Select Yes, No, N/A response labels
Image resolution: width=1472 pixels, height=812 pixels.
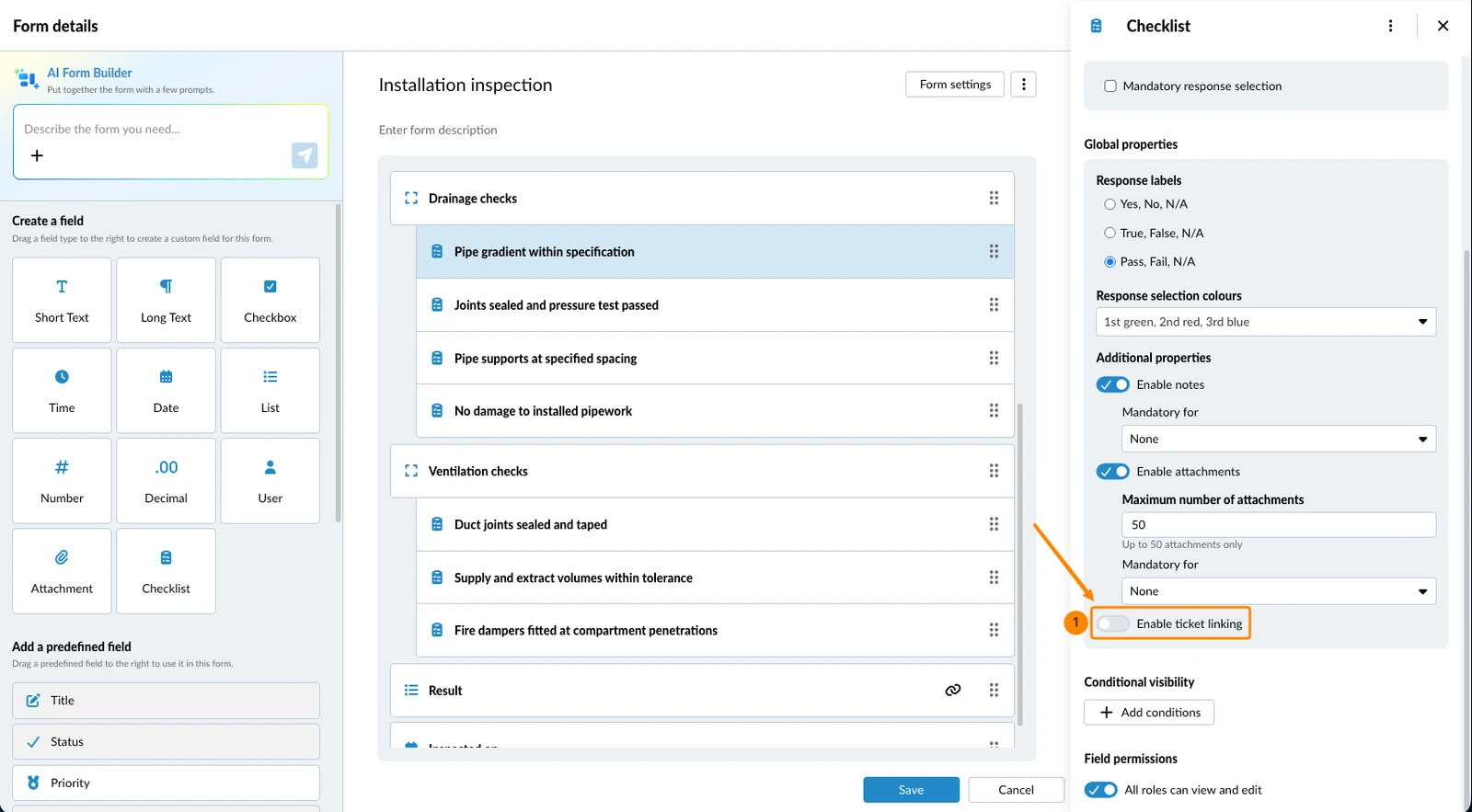click(x=1110, y=204)
